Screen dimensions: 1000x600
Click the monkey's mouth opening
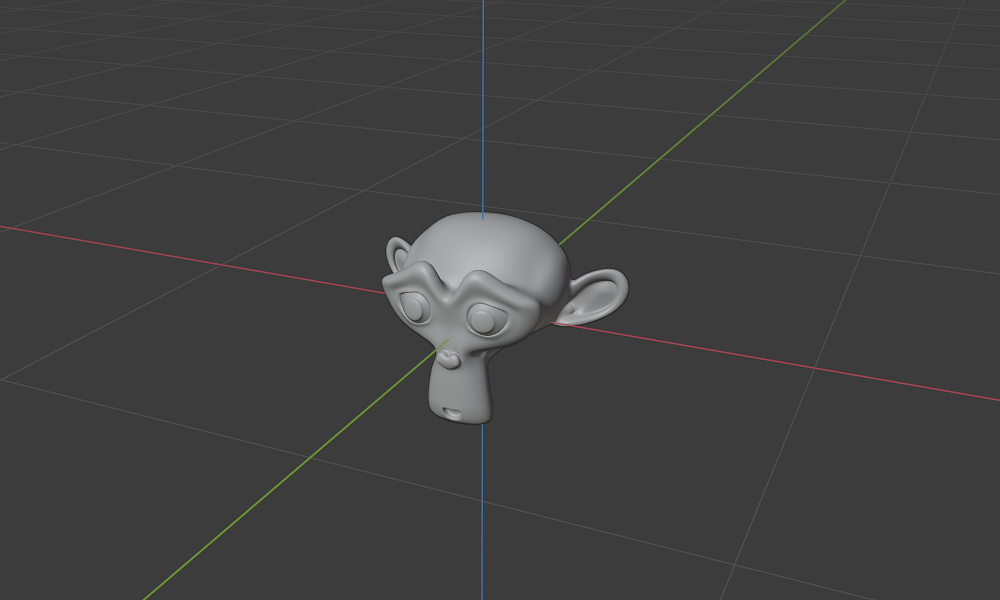pos(452,412)
